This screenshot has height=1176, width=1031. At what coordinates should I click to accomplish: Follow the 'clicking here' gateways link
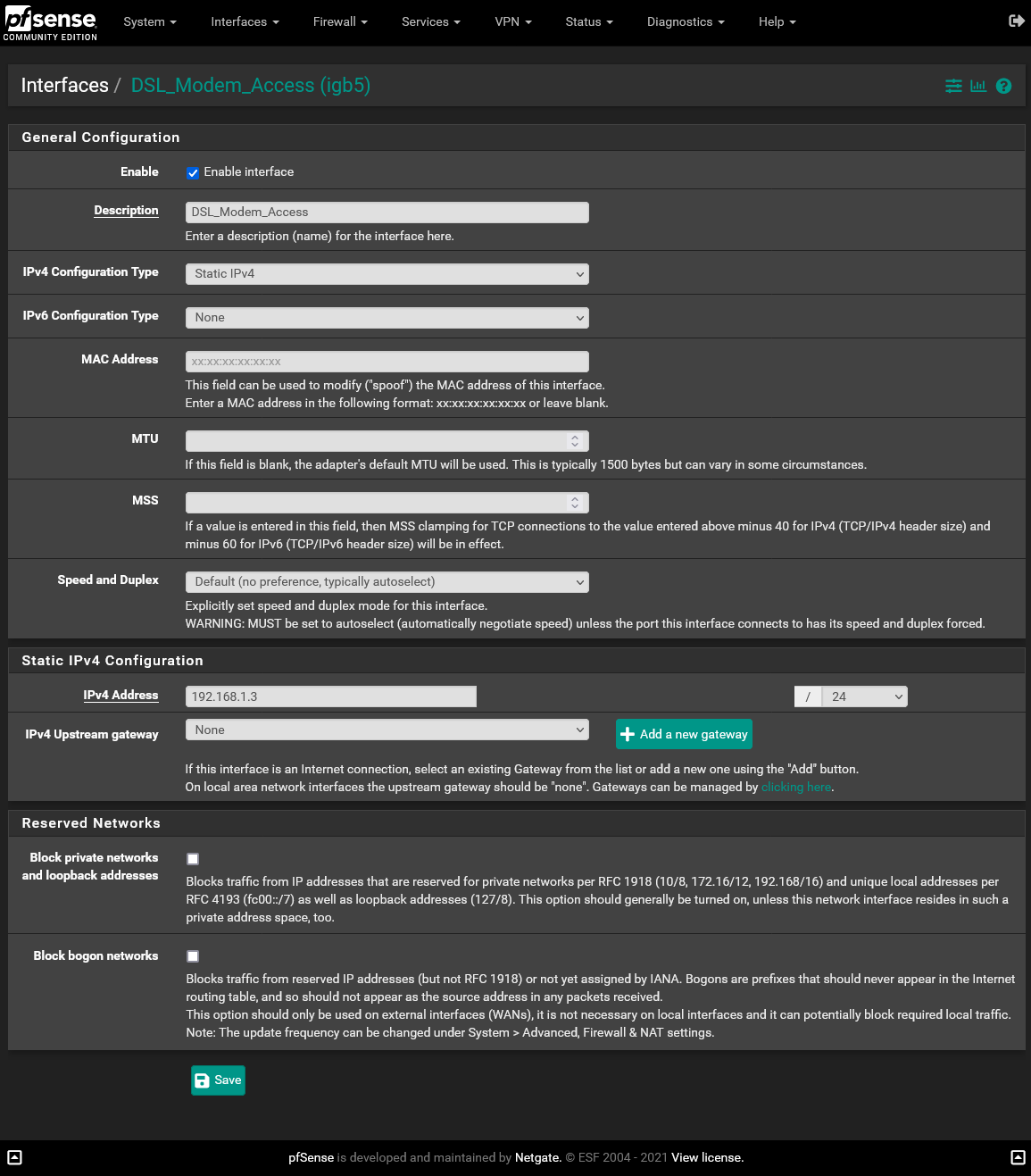point(795,787)
